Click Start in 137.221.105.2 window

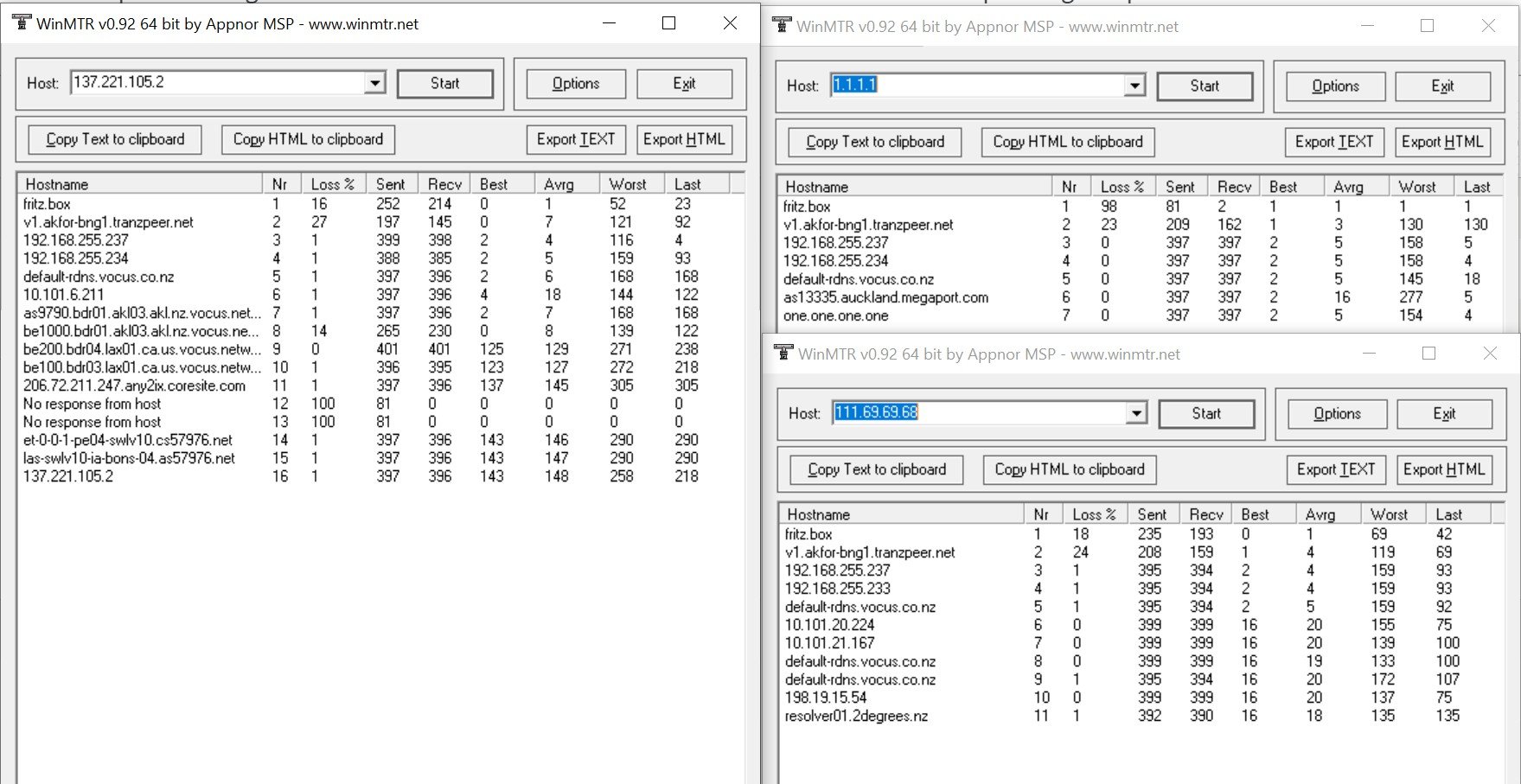pyautogui.click(x=445, y=84)
